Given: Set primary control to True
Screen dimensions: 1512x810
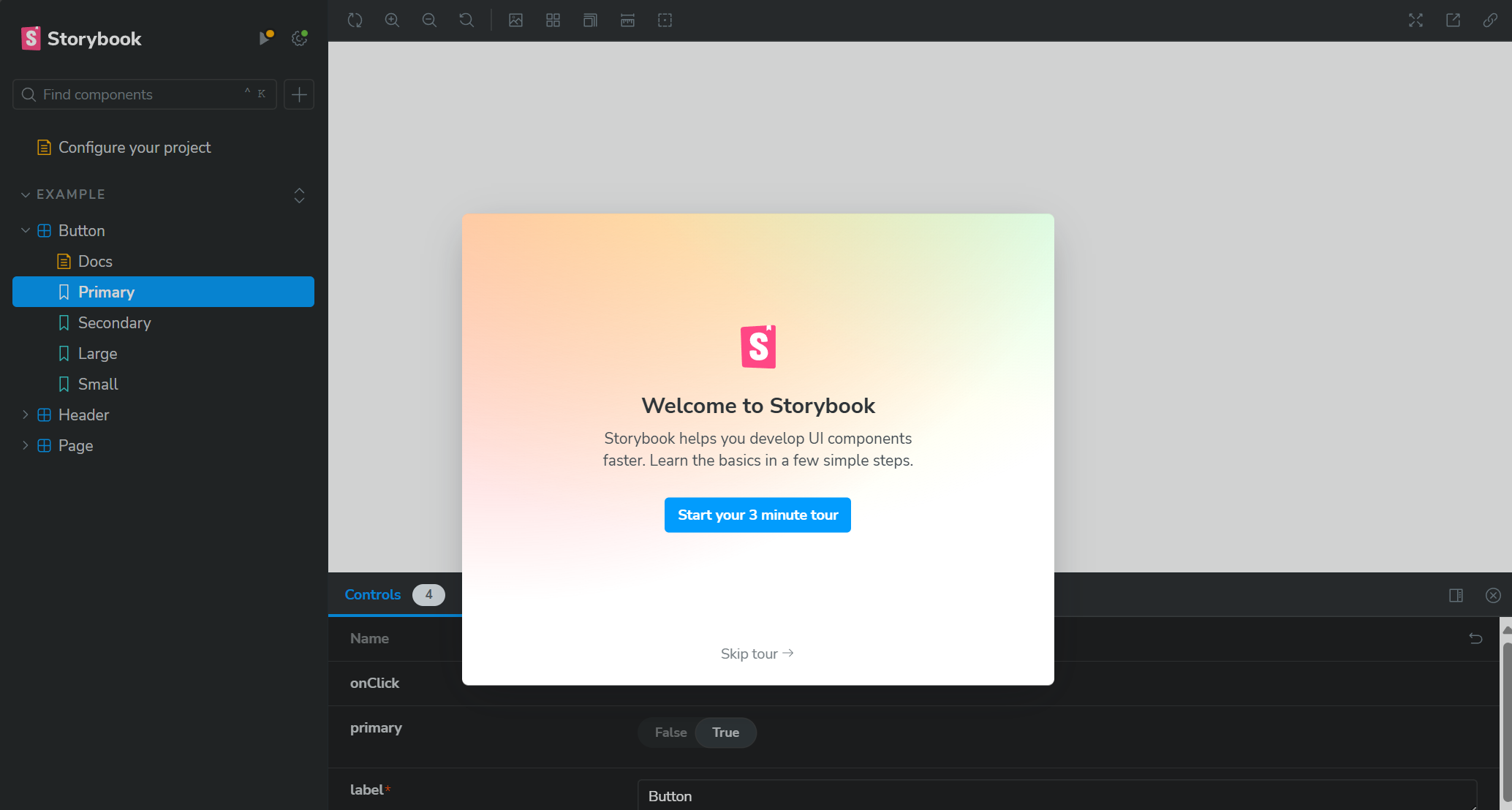Looking at the screenshot, I should point(725,733).
